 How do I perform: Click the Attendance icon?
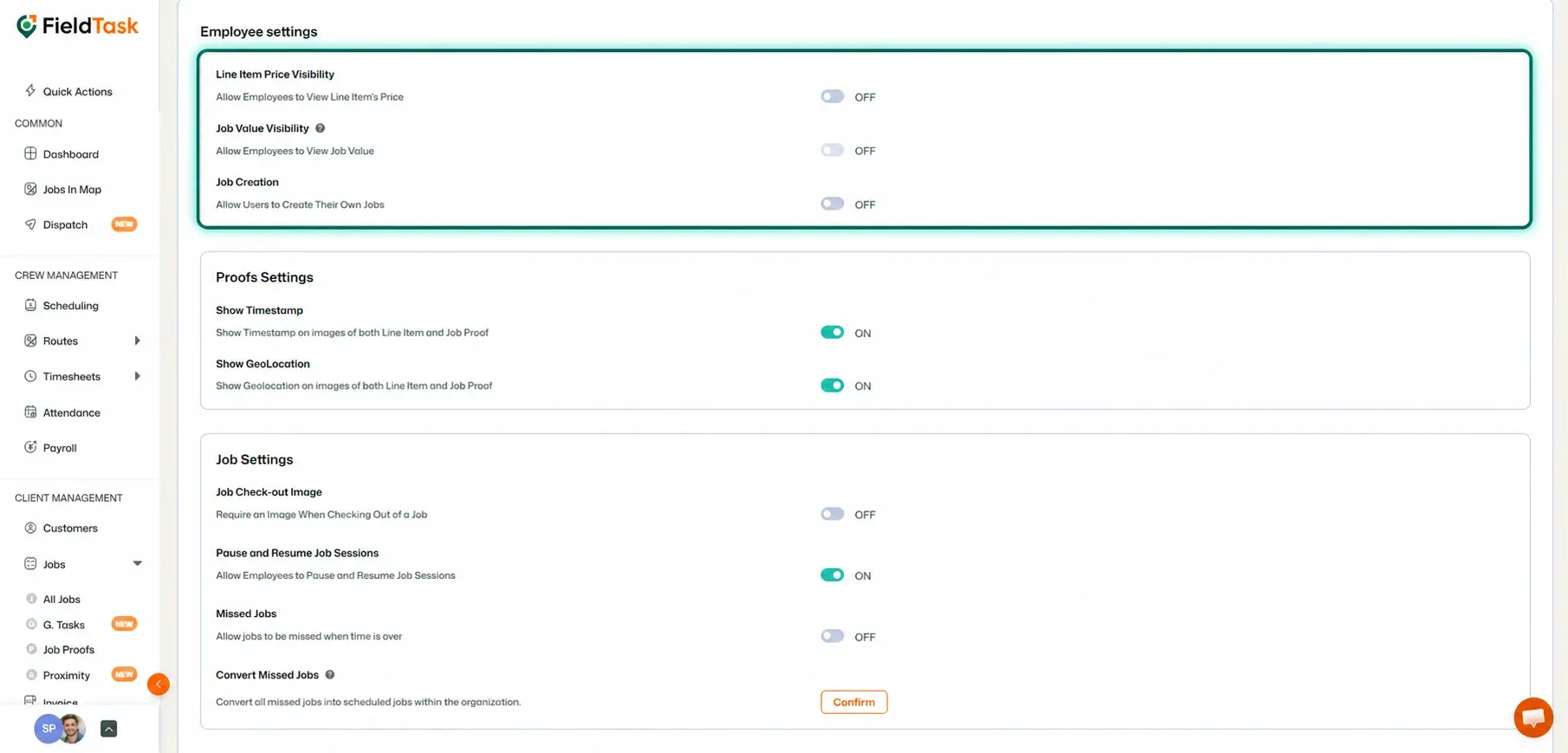[30, 412]
